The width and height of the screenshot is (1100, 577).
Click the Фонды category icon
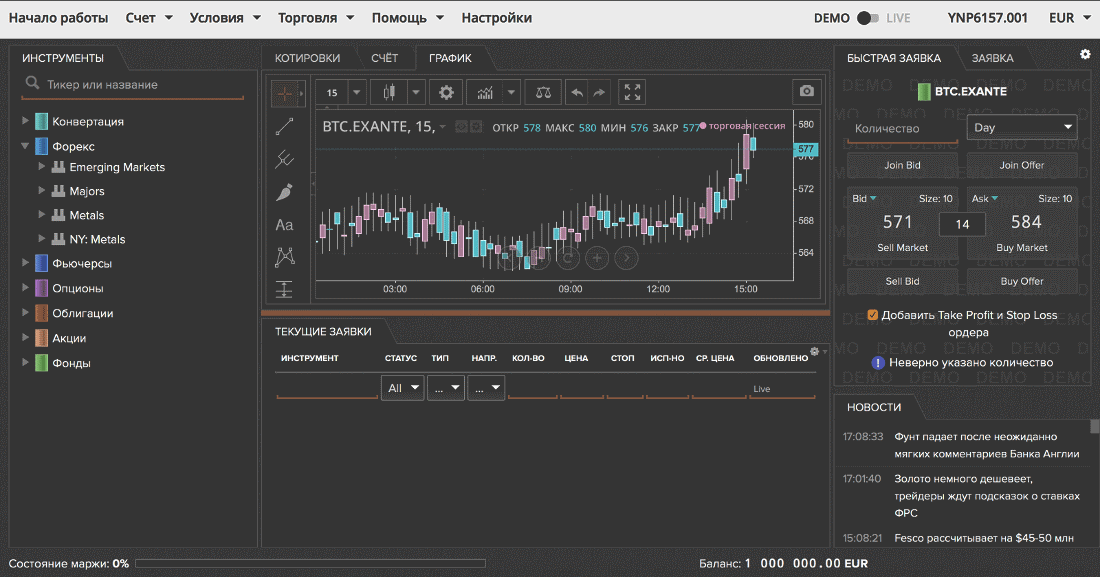tap(41, 363)
